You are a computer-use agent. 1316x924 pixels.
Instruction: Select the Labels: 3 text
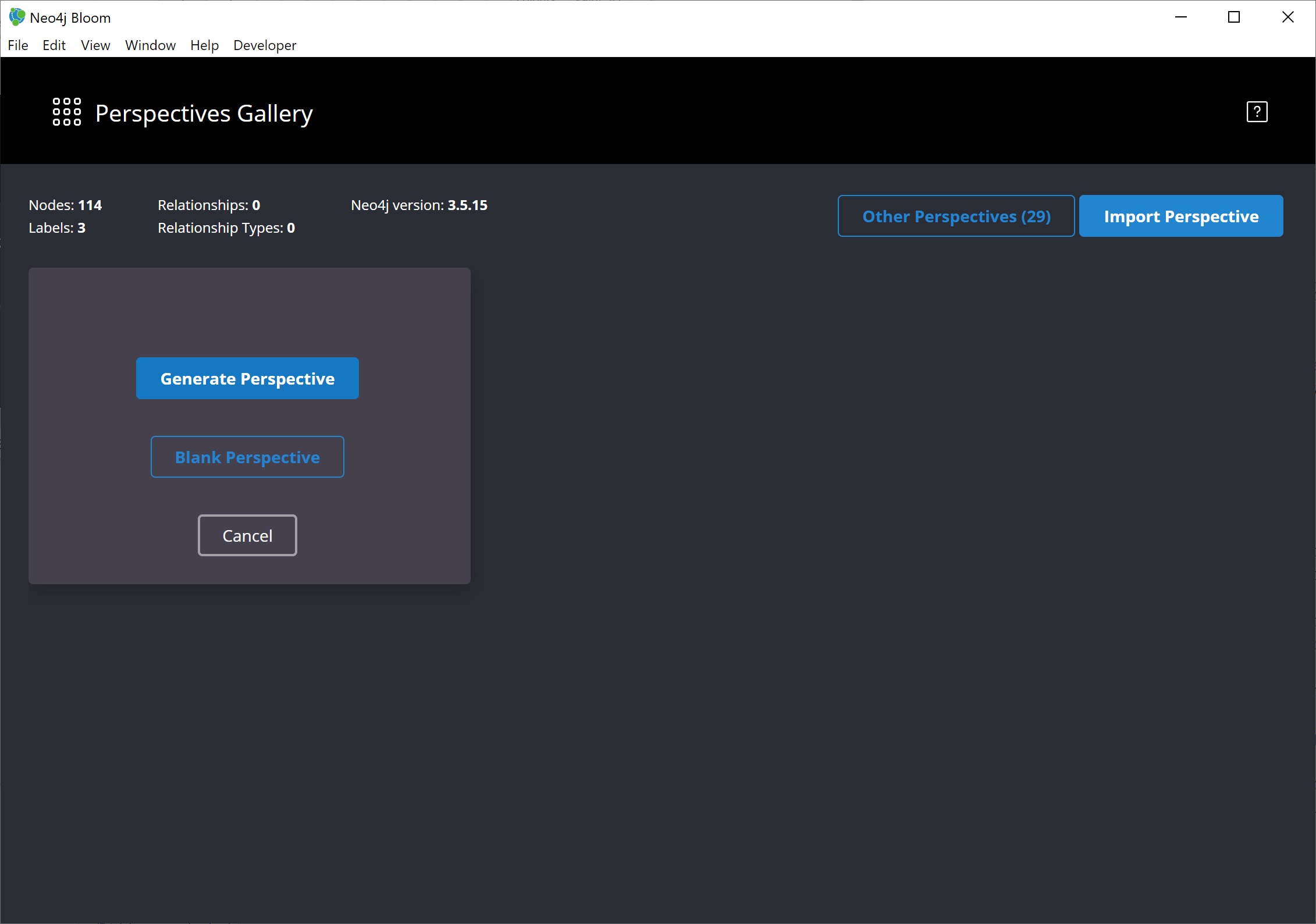click(57, 228)
